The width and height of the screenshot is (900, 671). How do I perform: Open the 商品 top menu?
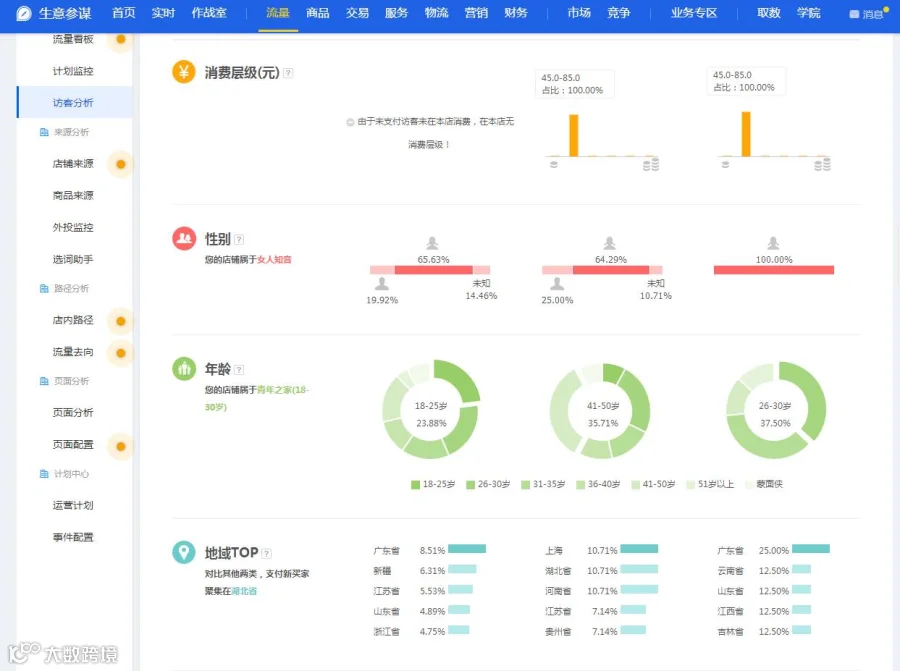[317, 13]
